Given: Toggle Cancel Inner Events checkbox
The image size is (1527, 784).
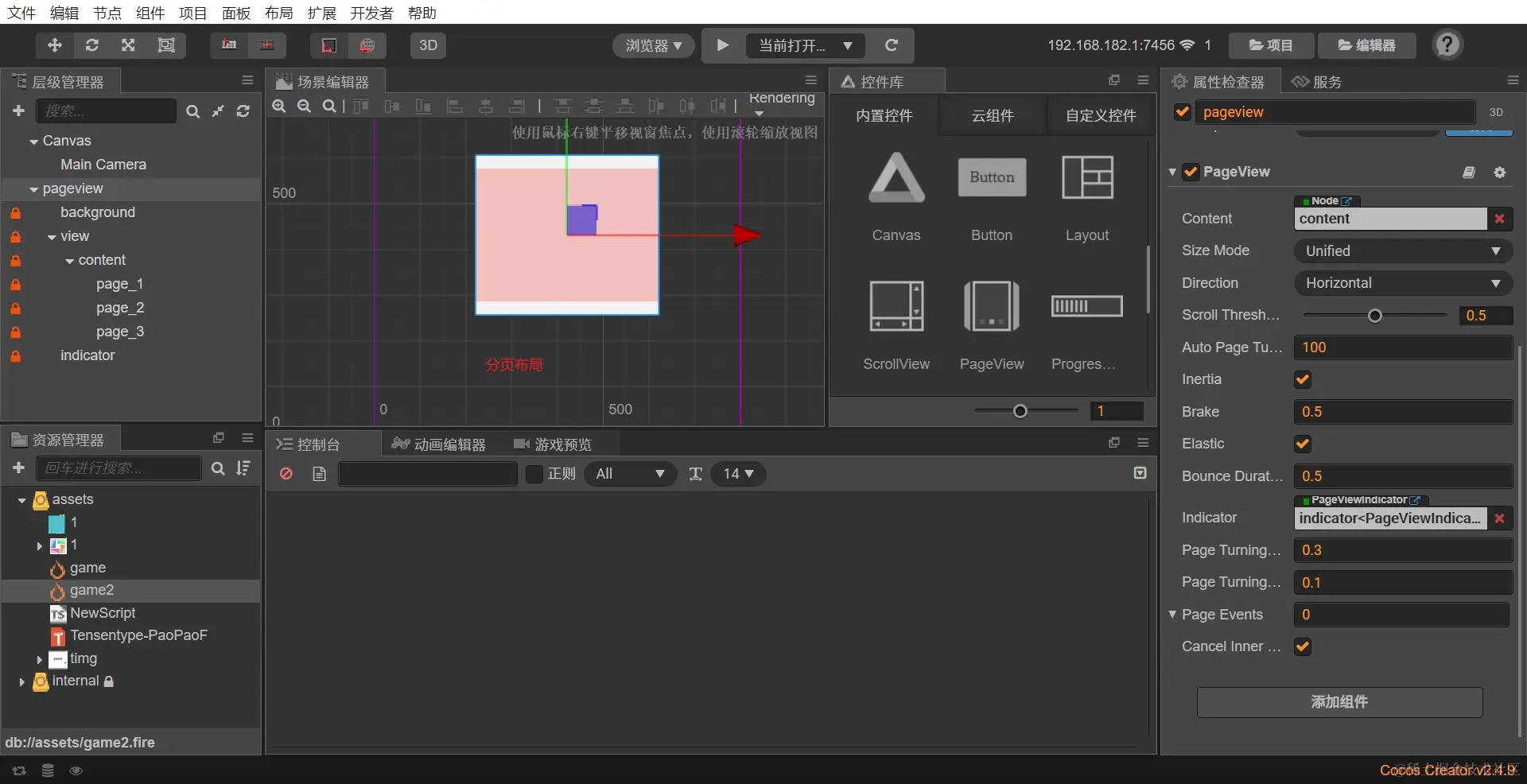Looking at the screenshot, I should (x=1303, y=647).
